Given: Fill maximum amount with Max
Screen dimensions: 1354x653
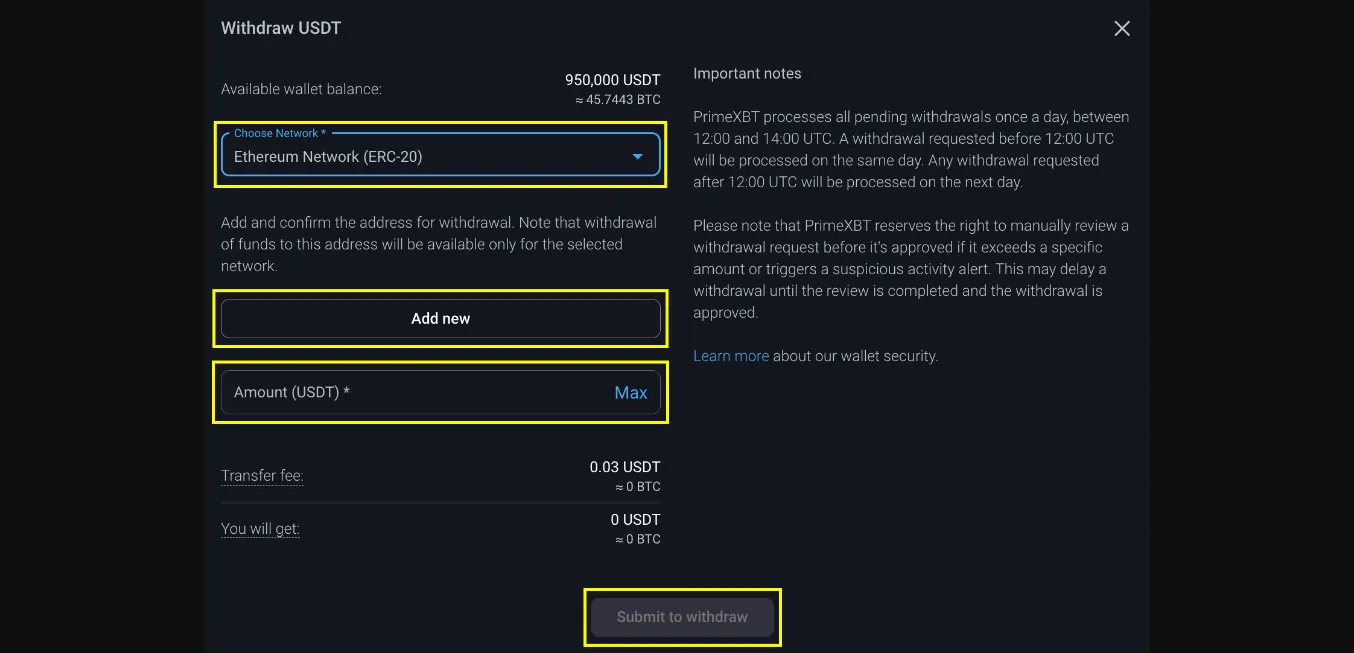Looking at the screenshot, I should click(631, 393).
